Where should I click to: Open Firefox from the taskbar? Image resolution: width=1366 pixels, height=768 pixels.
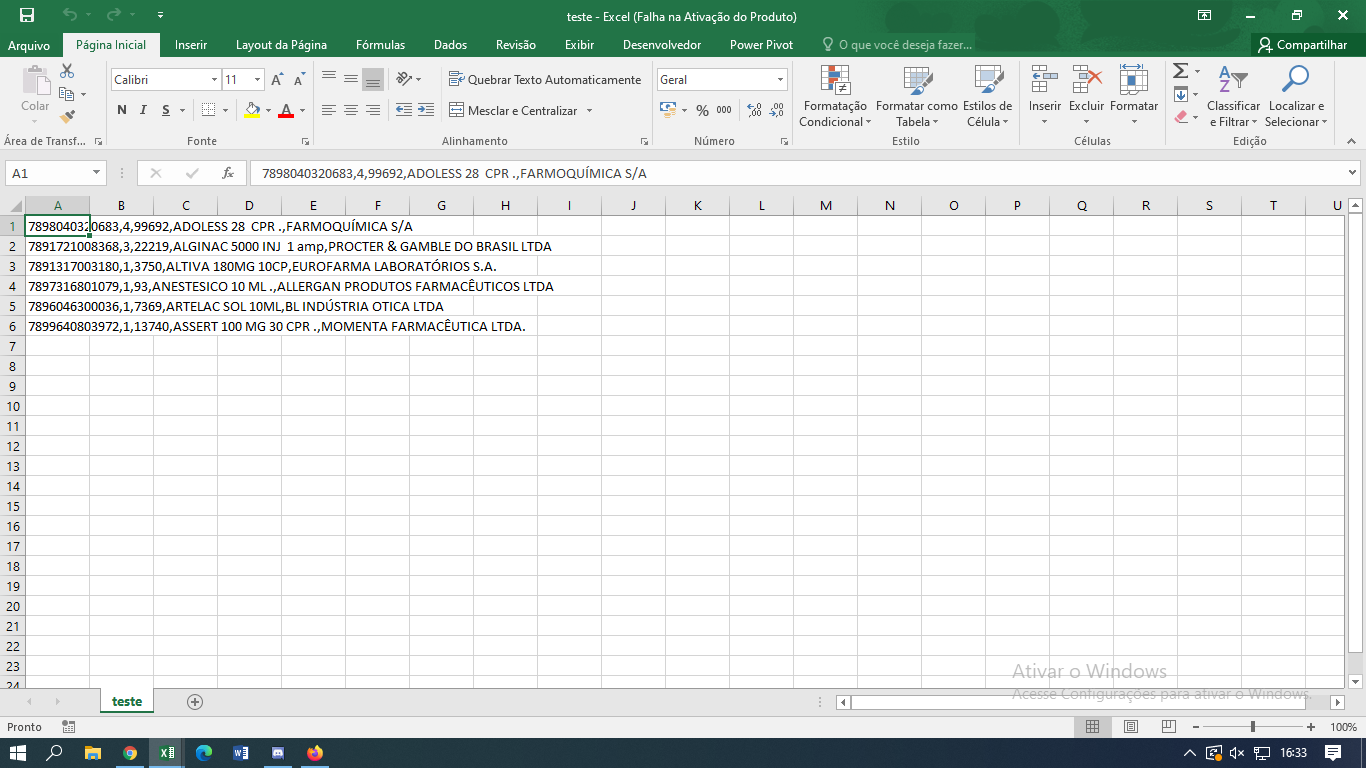coord(315,752)
